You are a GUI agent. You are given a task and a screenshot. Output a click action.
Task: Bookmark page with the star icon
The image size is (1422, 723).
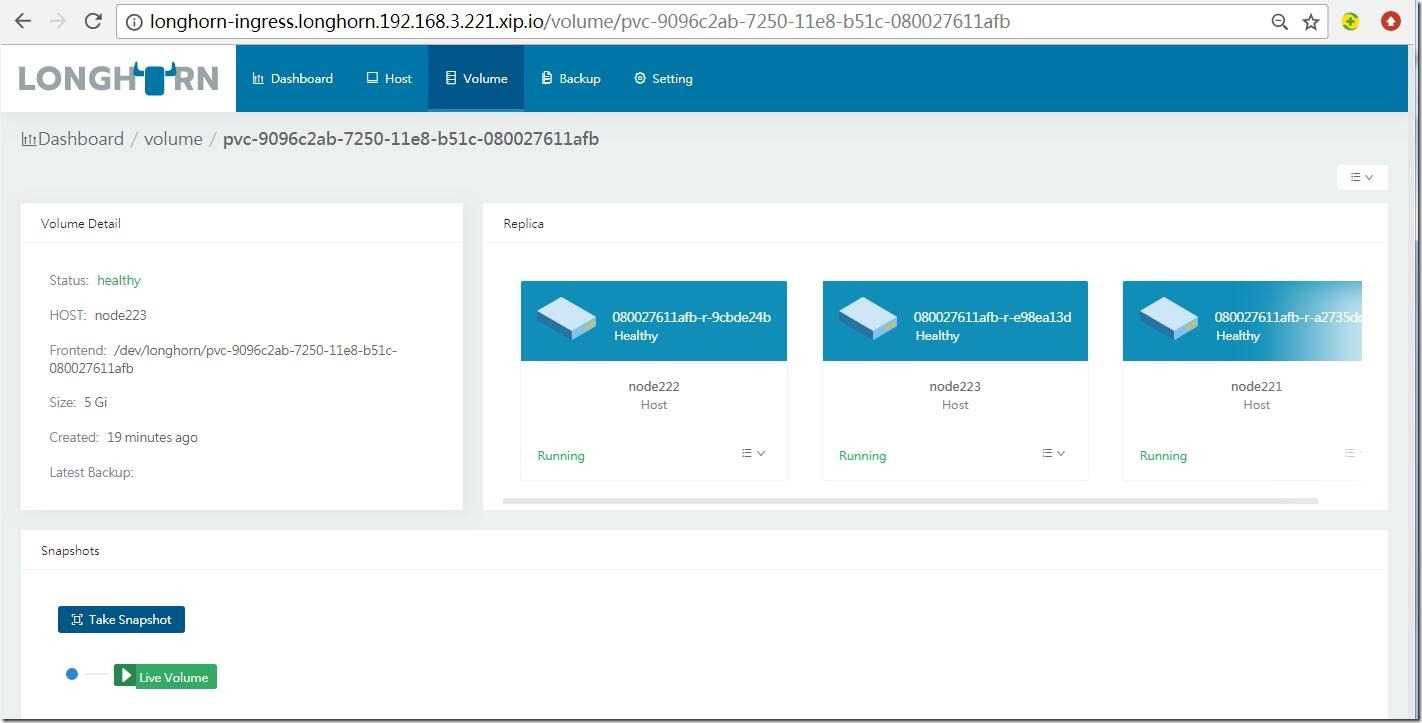(x=1311, y=22)
